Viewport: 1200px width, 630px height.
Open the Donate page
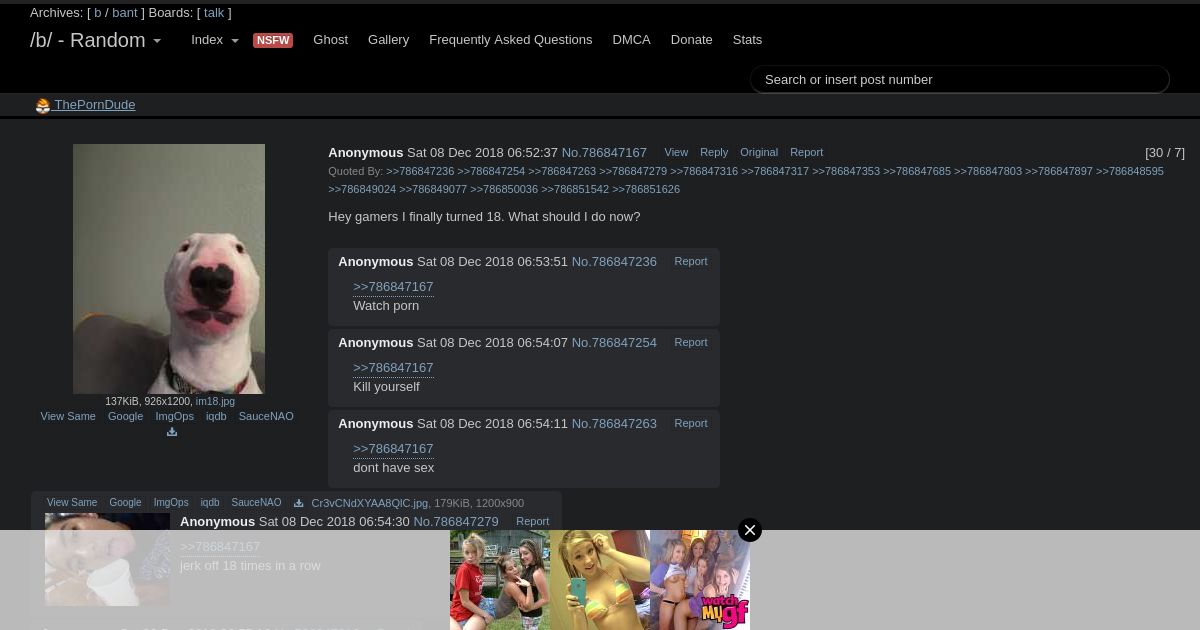(x=691, y=40)
